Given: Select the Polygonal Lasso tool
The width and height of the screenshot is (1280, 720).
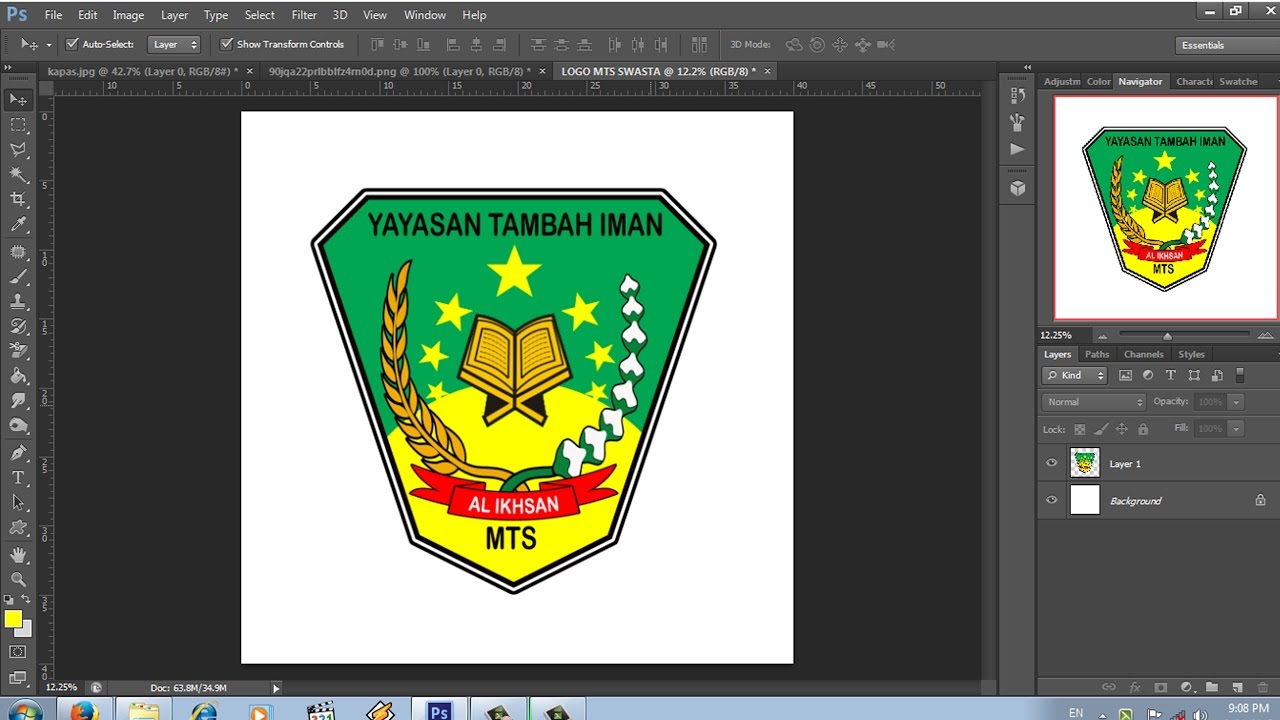Looking at the screenshot, I should coord(18,150).
